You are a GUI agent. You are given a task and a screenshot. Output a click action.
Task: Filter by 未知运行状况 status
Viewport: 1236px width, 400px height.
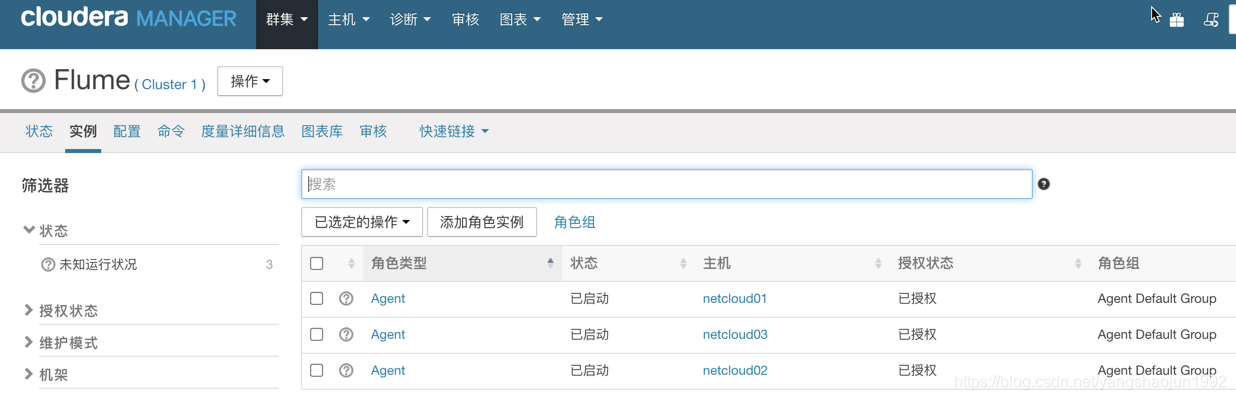(98, 265)
